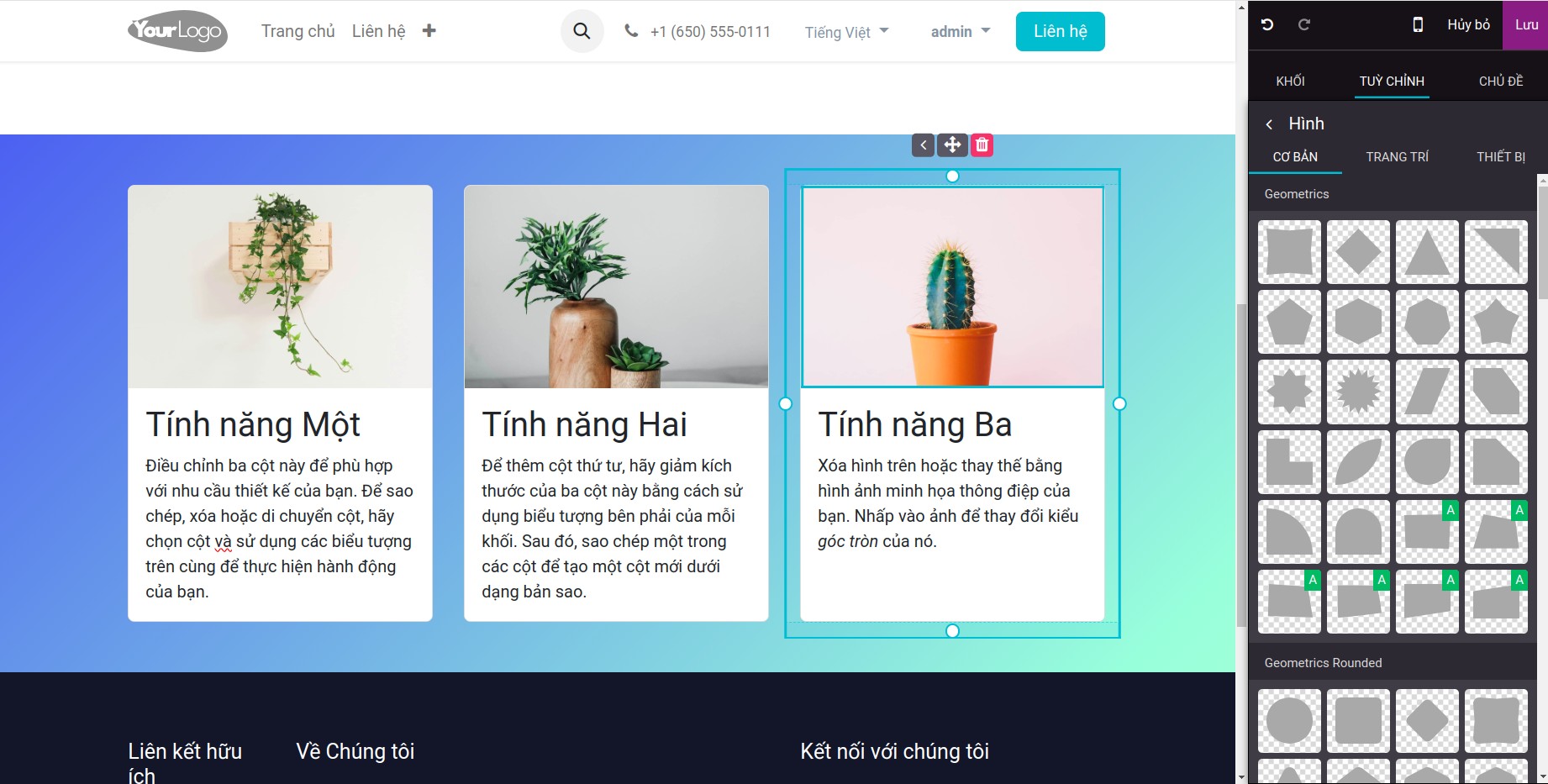
Task: Select the wooden vase plant image
Action: tap(616, 287)
